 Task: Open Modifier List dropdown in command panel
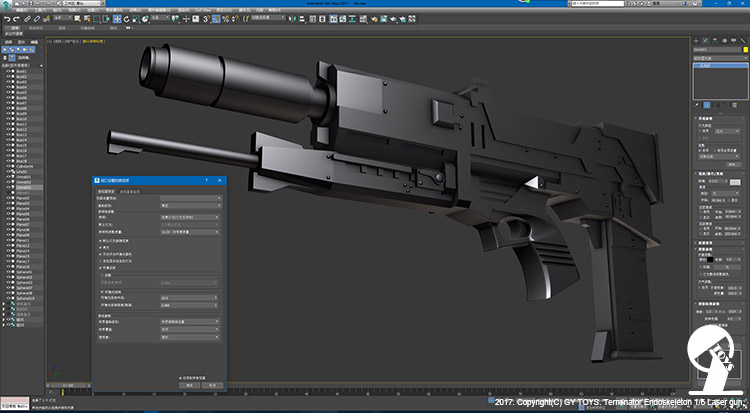click(720, 58)
